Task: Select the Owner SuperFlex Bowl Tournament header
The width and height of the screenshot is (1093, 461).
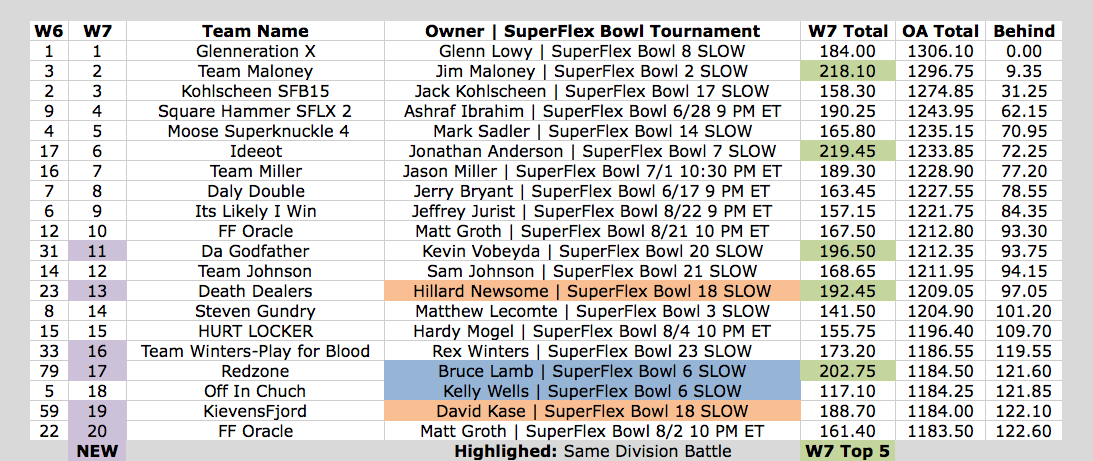Action: pyautogui.click(x=593, y=31)
